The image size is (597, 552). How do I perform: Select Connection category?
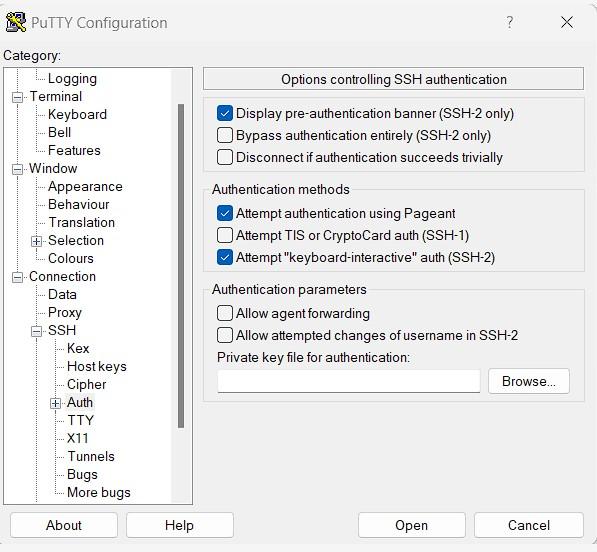click(x=62, y=277)
